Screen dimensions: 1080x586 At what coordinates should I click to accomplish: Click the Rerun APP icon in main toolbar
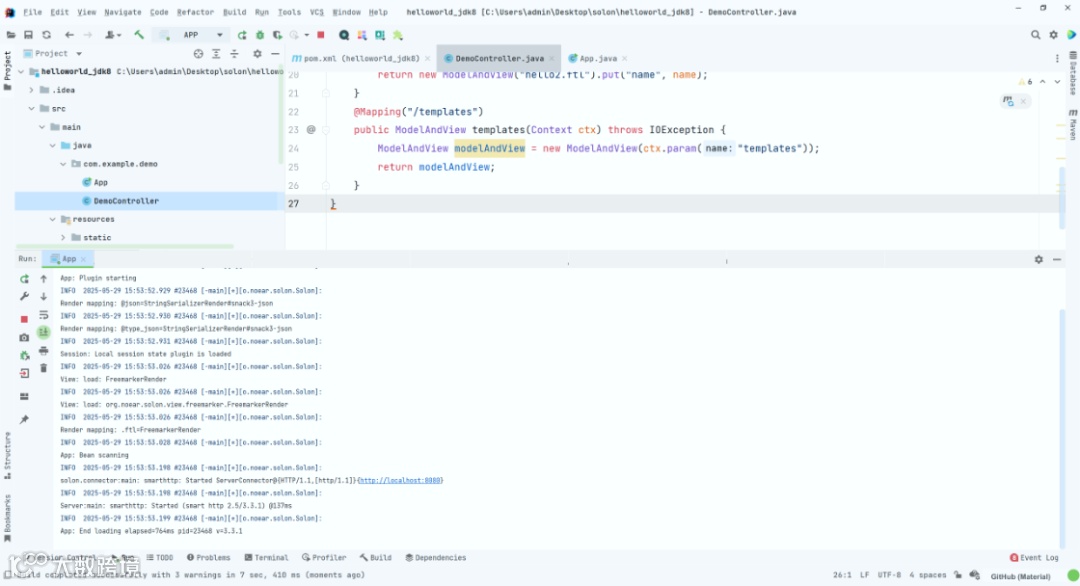click(x=242, y=35)
